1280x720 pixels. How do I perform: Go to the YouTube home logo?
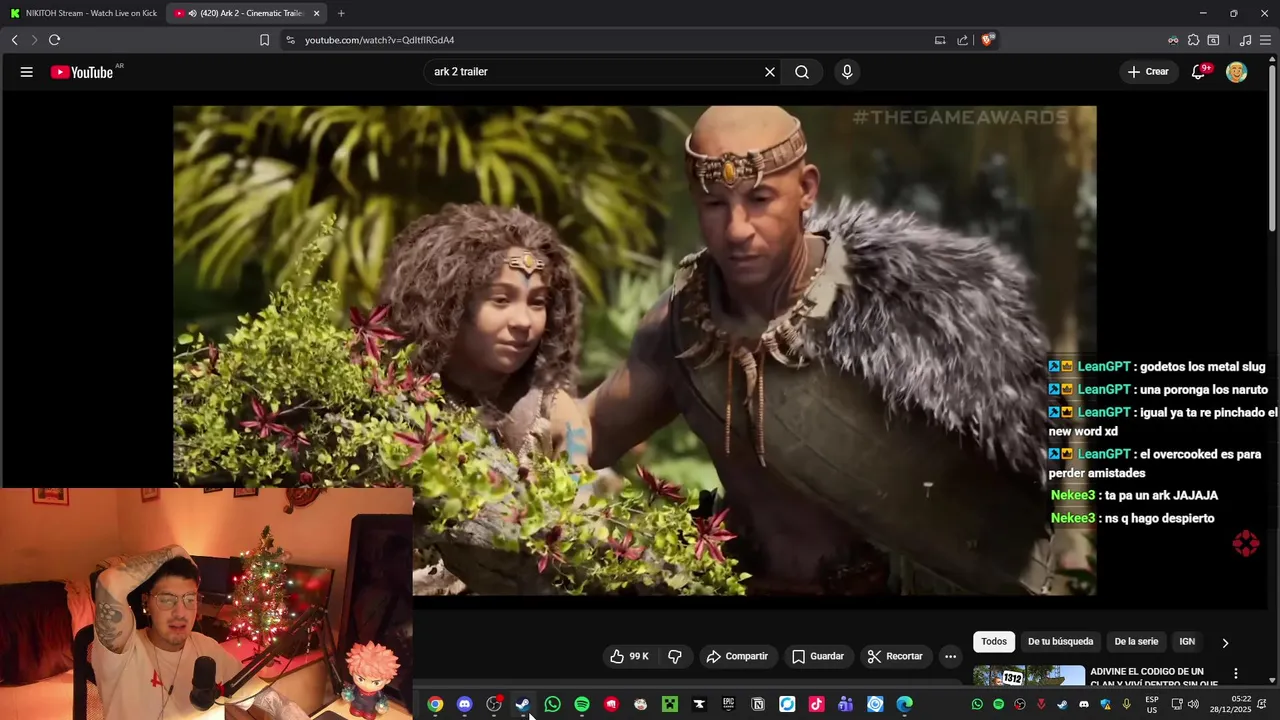[82, 72]
